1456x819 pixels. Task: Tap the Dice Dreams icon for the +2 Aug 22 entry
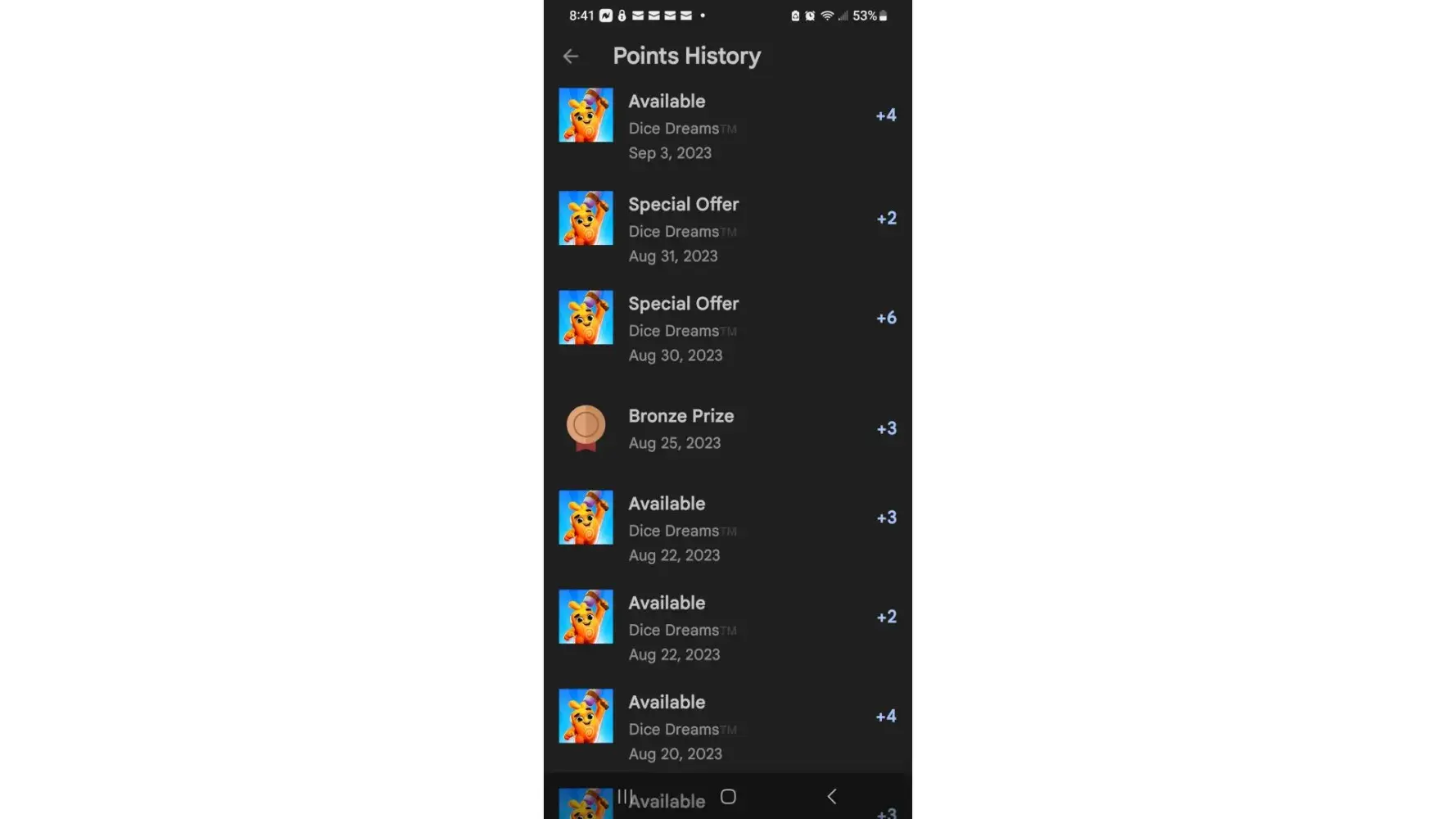click(x=586, y=616)
